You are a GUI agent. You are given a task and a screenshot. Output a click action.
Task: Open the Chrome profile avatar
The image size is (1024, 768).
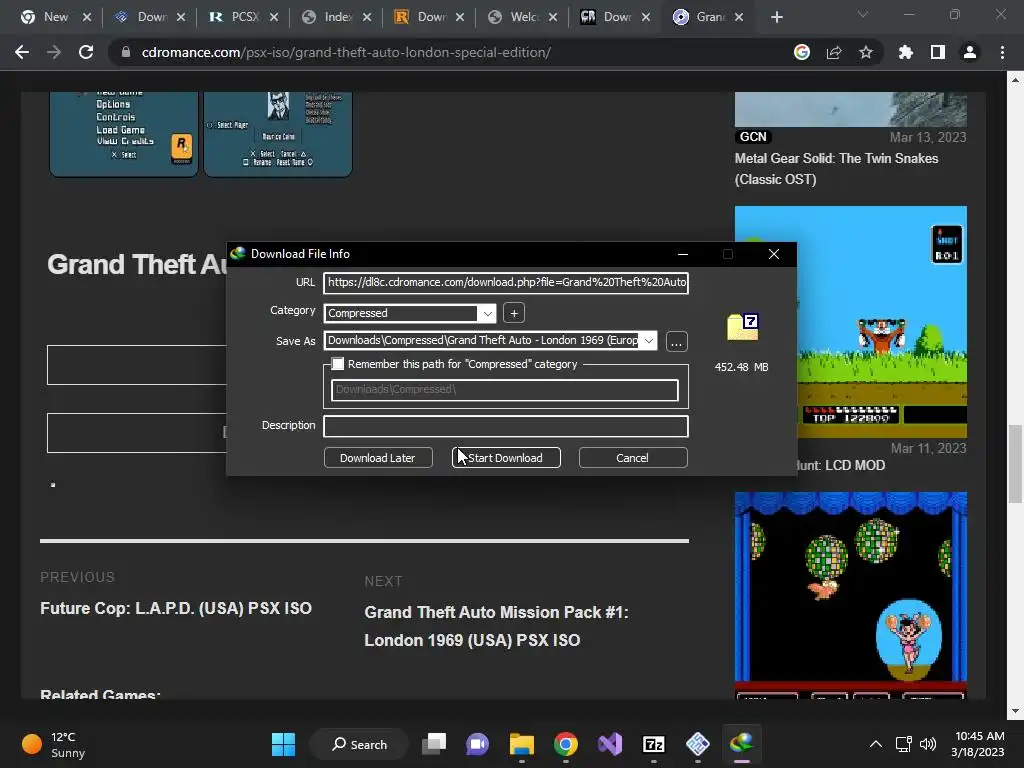970,52
